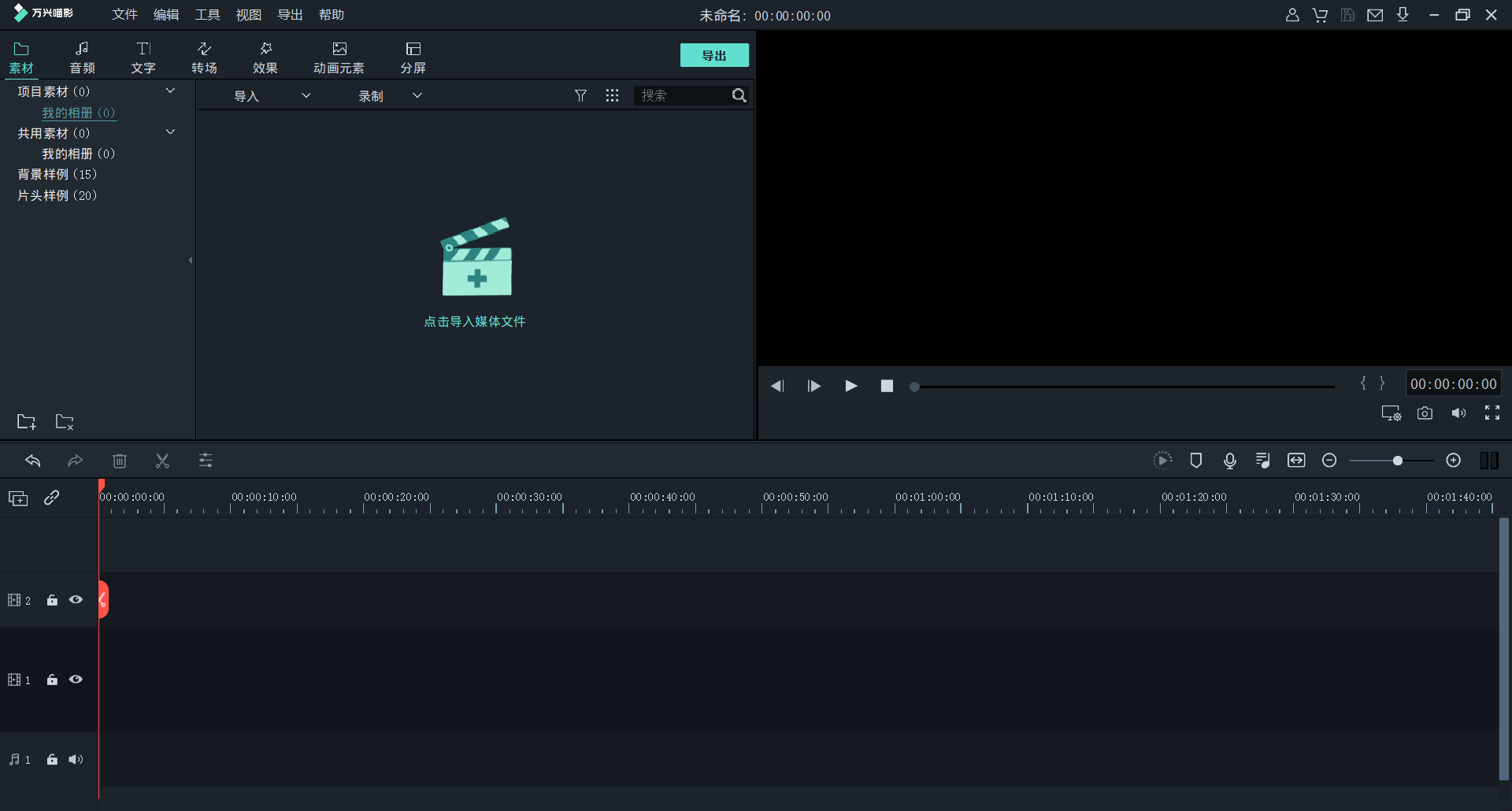The width and height of the screenshot is (1512, 811).
Task: Click the split scissors icon in timeline toolbar
Action: click(162, 461)
